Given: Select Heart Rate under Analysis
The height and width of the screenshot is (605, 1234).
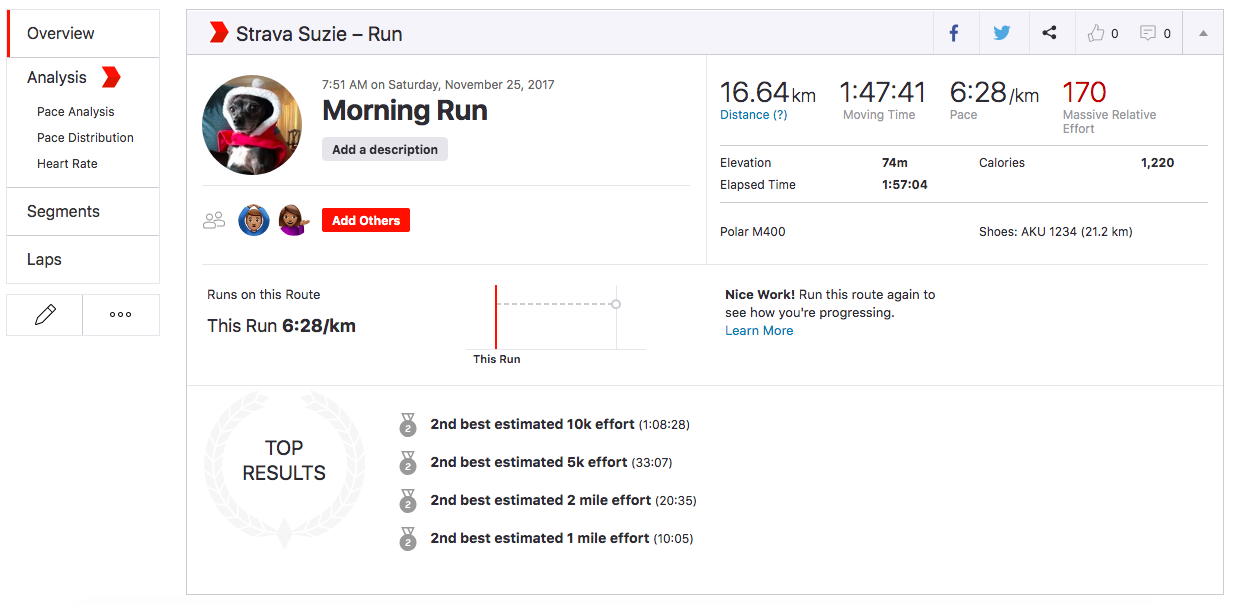Looking at the screenshot, I should (x=66, y=163).
